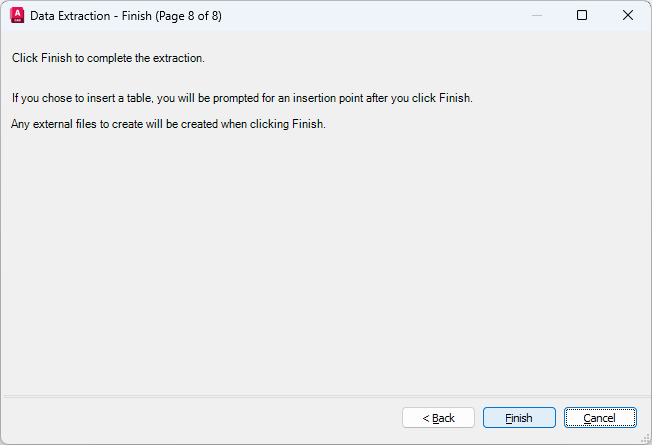Click empty footer space left of Back button

point(200,418)
